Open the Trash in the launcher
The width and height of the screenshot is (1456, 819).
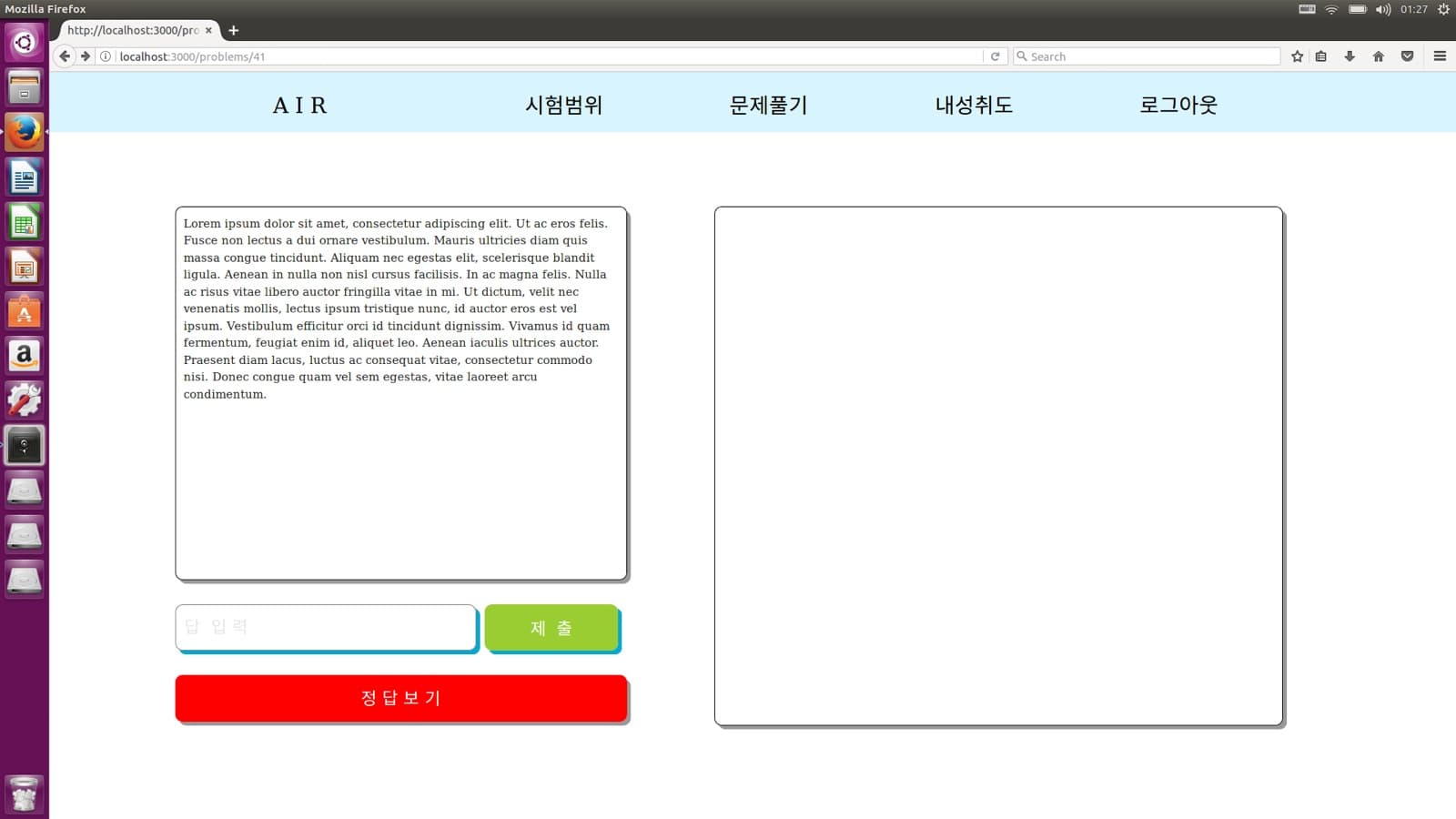pos(25,794)
